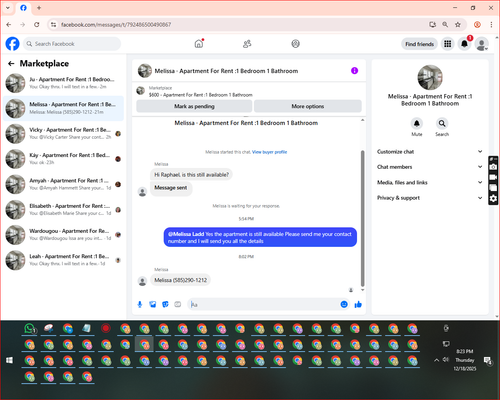This screenshot has width=500, height=400.
Task: Click the install app icon in address bar
Action: click(x=433, y=24)
